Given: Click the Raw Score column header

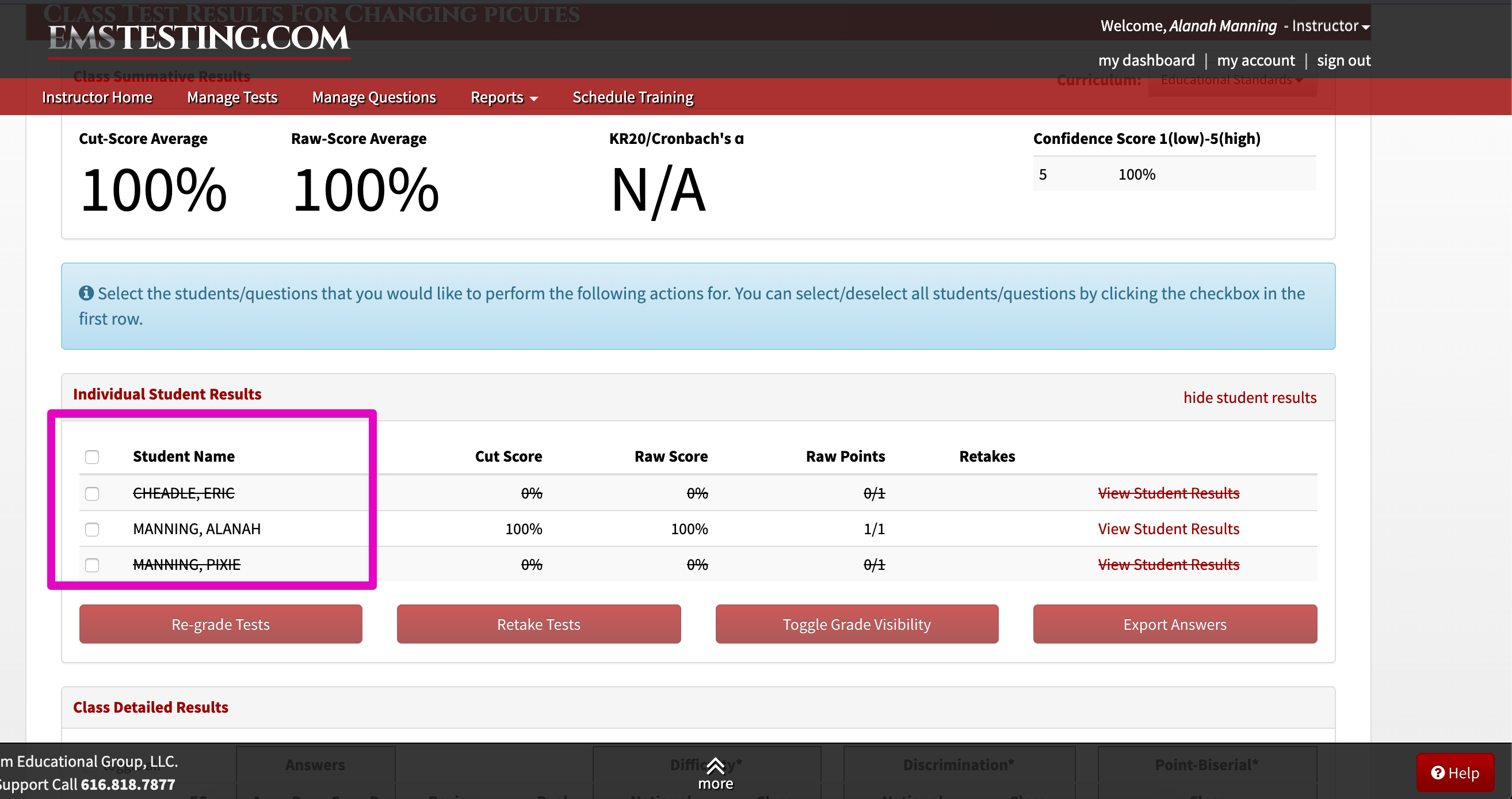Looking at the screenshot, I should click(671, 456).
